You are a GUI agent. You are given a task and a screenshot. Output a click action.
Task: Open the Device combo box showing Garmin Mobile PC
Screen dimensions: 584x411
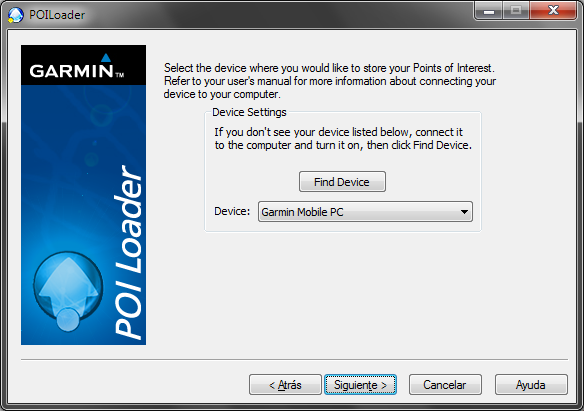[x=365, y=211]
